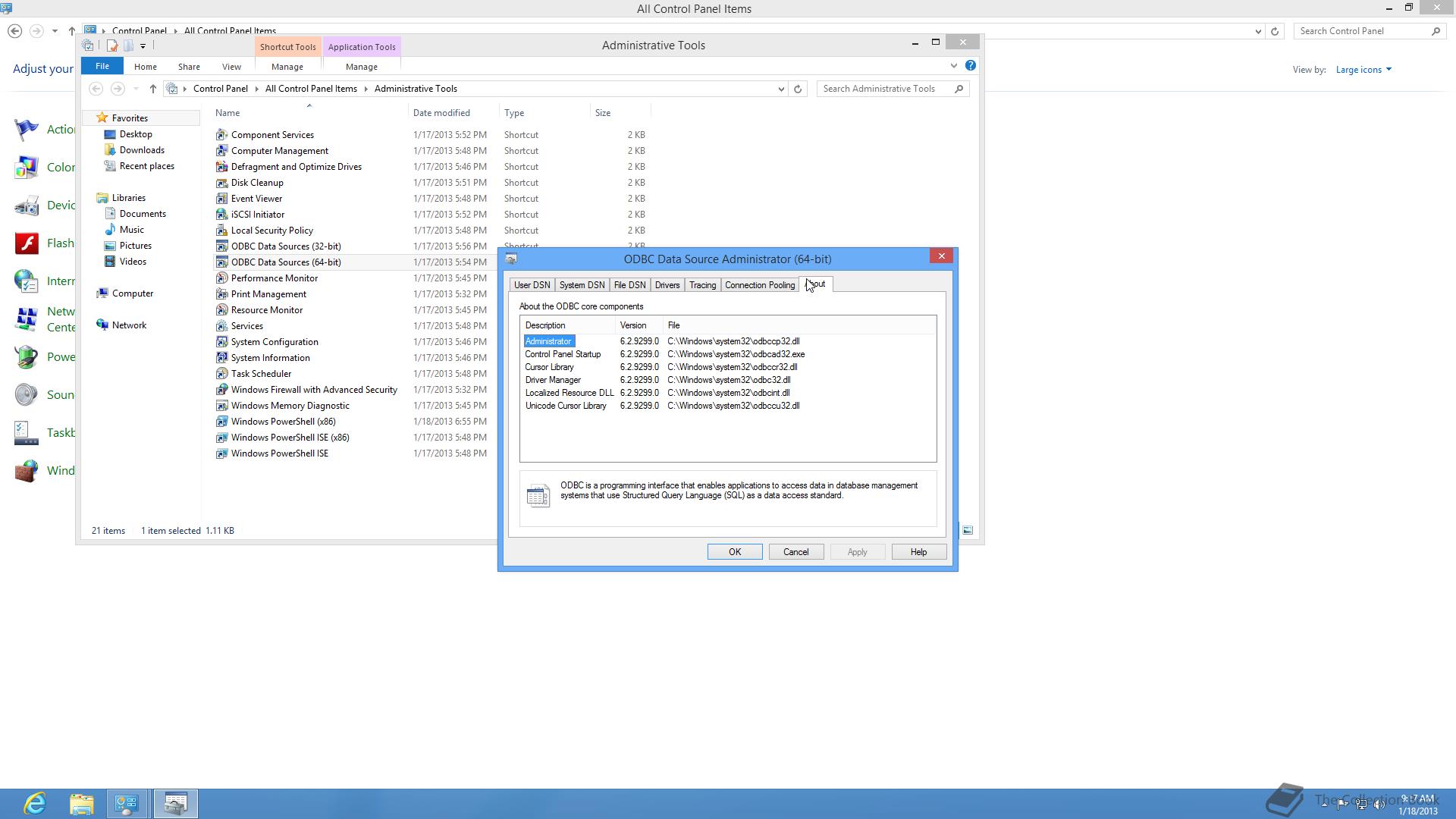Open the File ribbon menu
The width and height of the screenshot is (1456, 819).
[102, 66]
